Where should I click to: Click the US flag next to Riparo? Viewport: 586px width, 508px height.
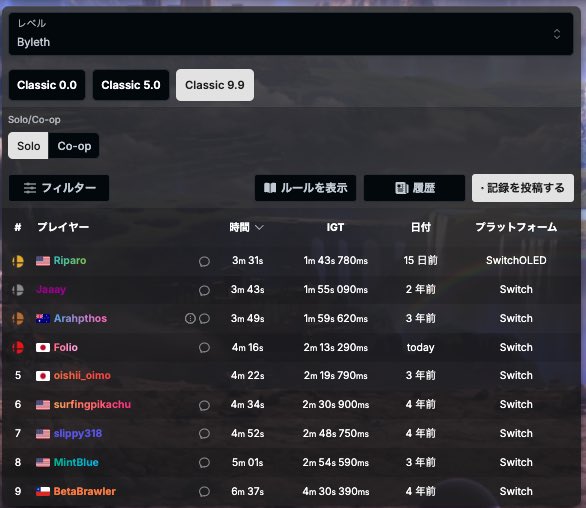43,261
